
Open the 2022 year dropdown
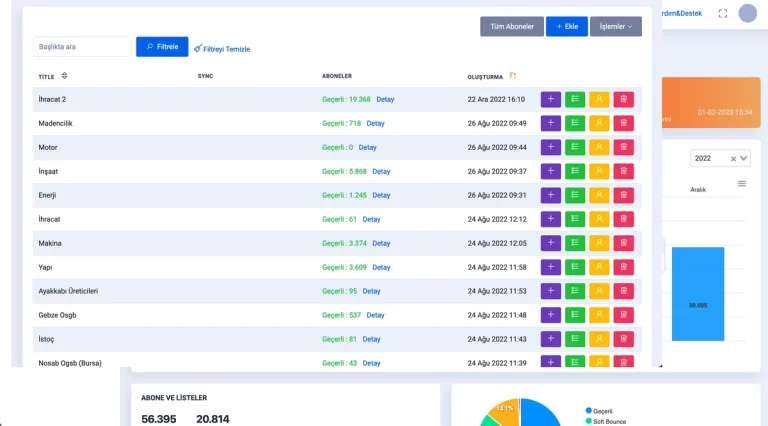720,158
